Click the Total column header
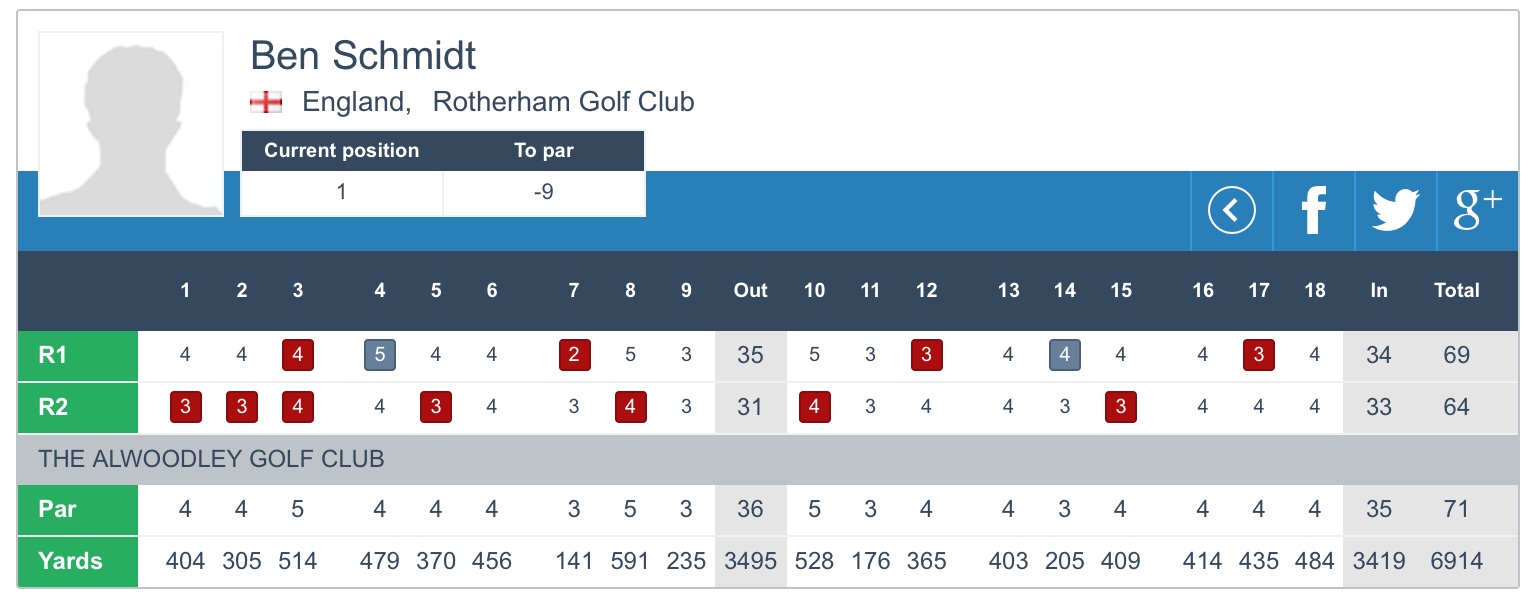Screen dimensions: 1536x599 [1456, 291]
